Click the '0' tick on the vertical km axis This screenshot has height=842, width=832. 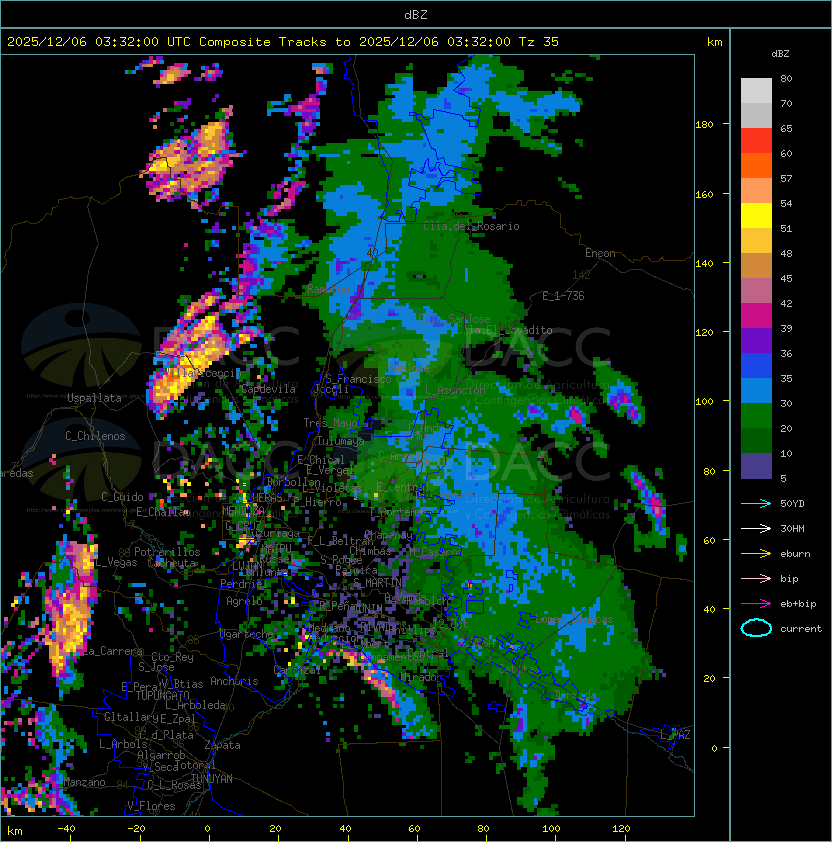coord(714,749)
